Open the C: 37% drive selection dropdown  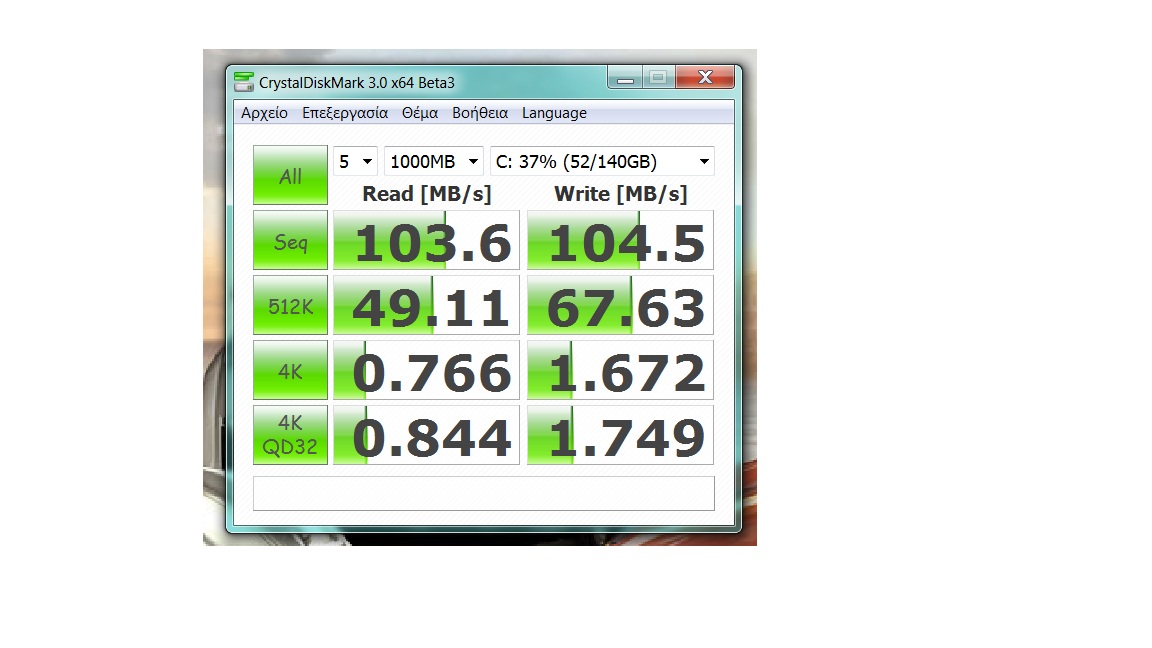tap(602, 162)
